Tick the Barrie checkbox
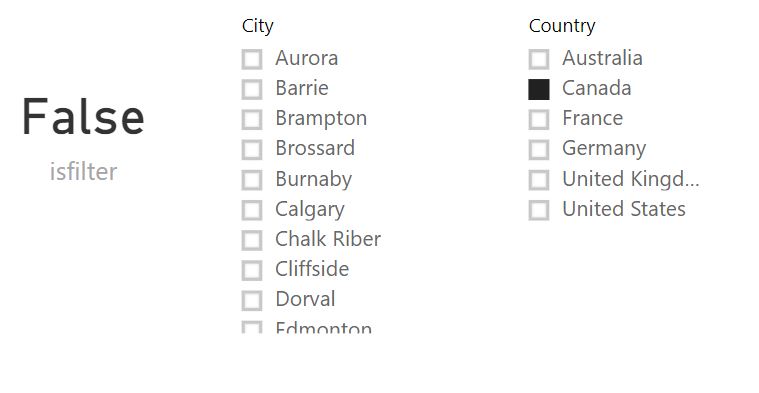Screen dimensions: 759x393 pos(252,89)
